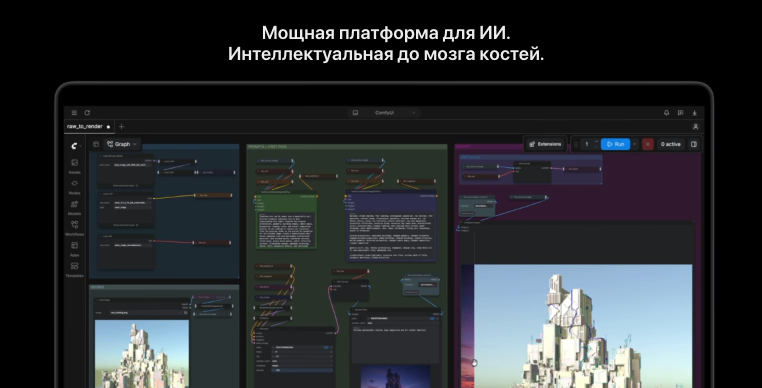Open the Models sidebar panel
This screenshot has height=388, width=762.
(74, 208)
